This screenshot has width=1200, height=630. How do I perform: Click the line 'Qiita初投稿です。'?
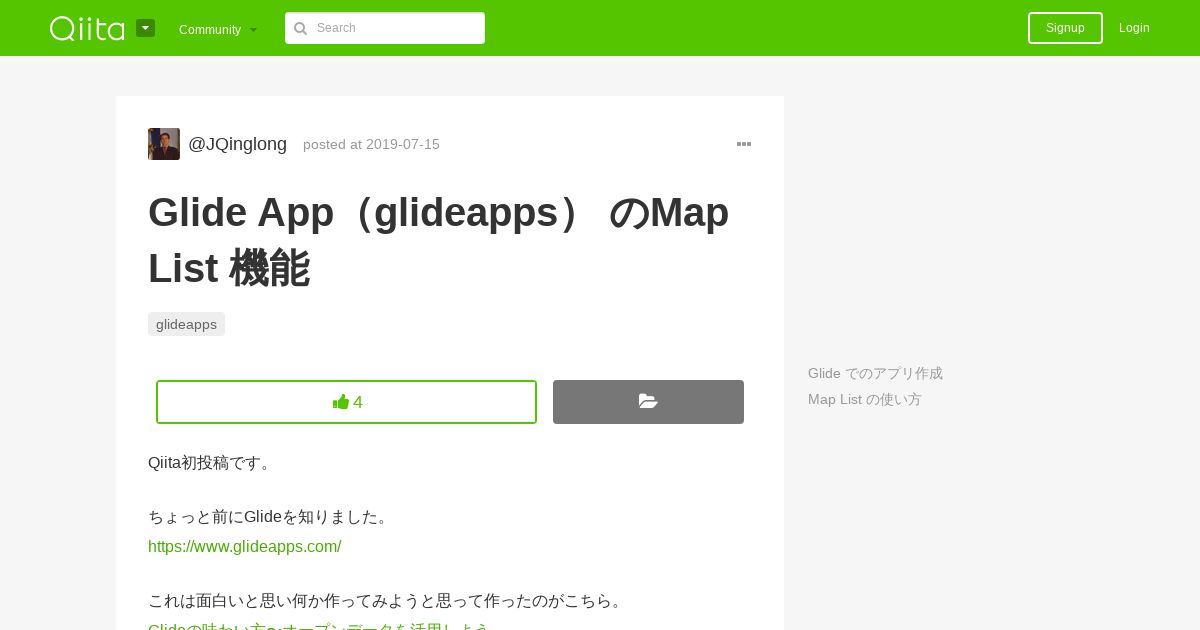[x=211, y=462]
